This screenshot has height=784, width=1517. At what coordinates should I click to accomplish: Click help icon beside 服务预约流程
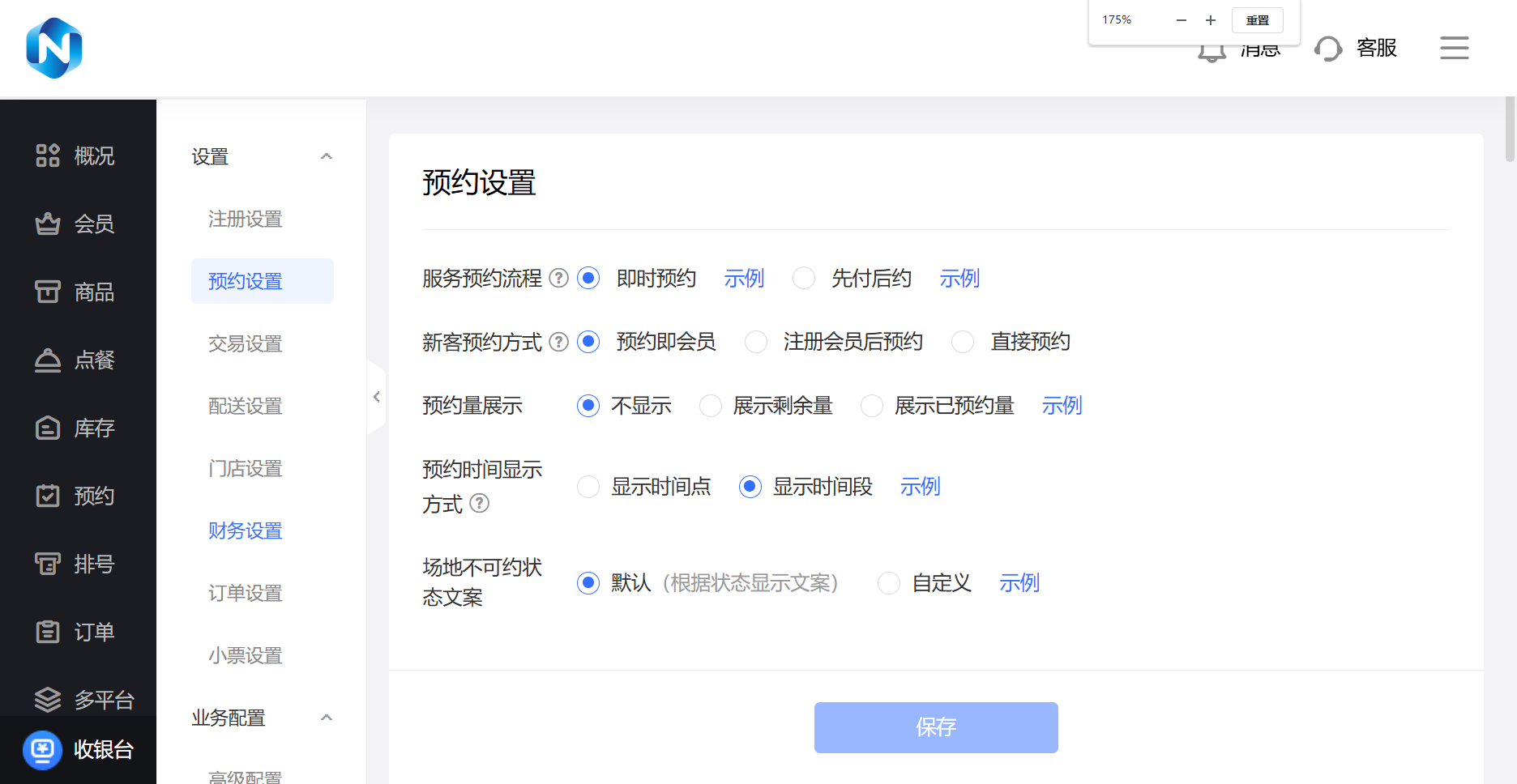click(559, 278)
